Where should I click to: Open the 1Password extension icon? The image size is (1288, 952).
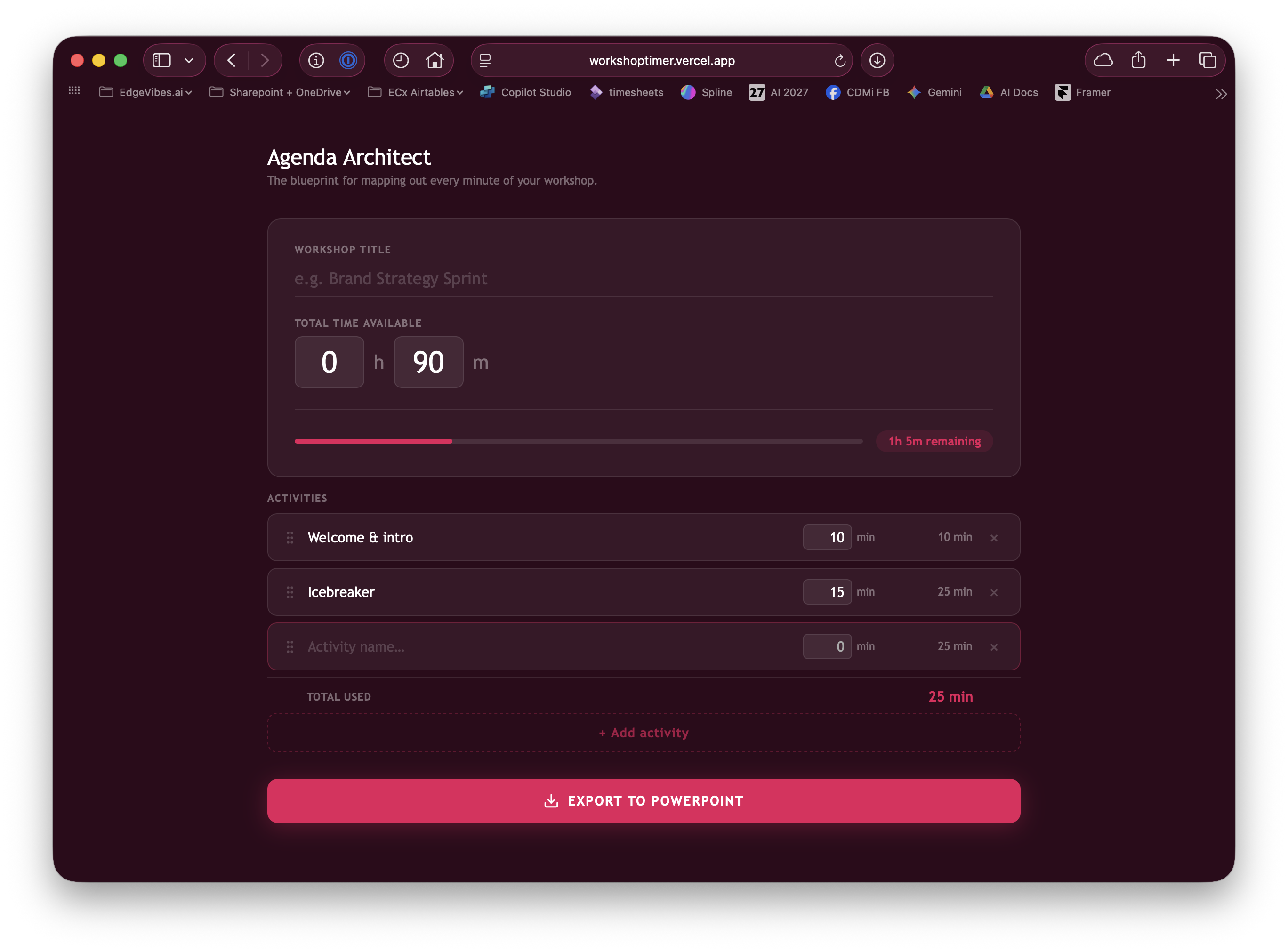click(348, 60)
